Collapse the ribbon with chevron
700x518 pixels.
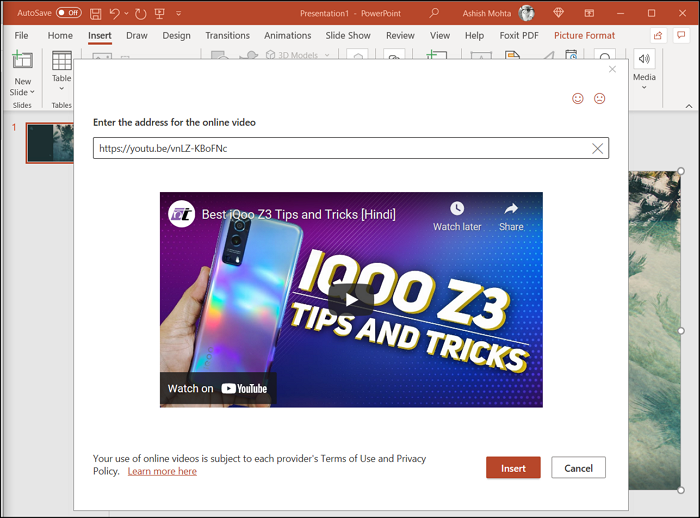[689, 106]
